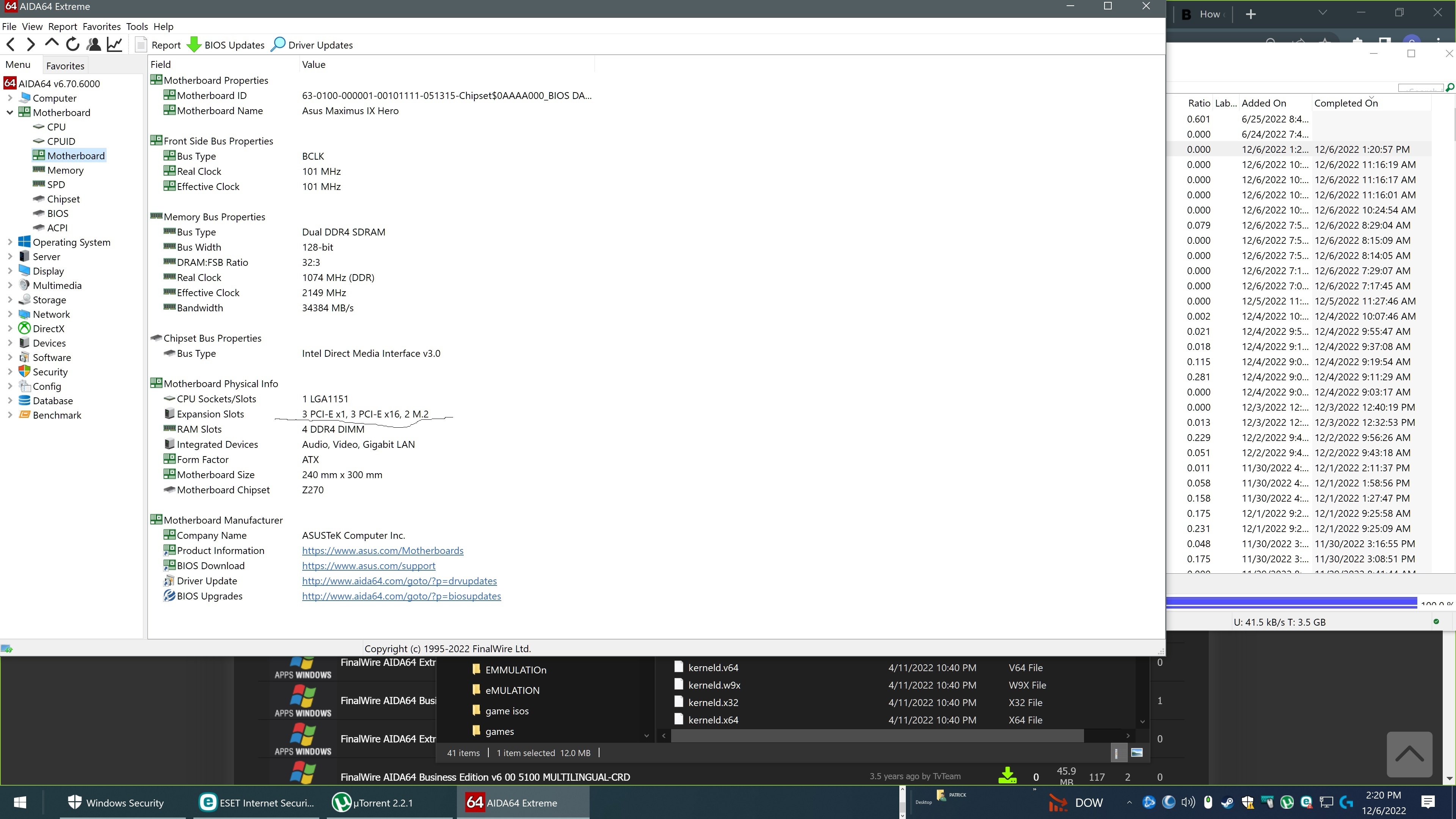The image size is (1456, 819).
Task: Open the biosupdates BIOS upgrades link
Action: pos(401,596)
